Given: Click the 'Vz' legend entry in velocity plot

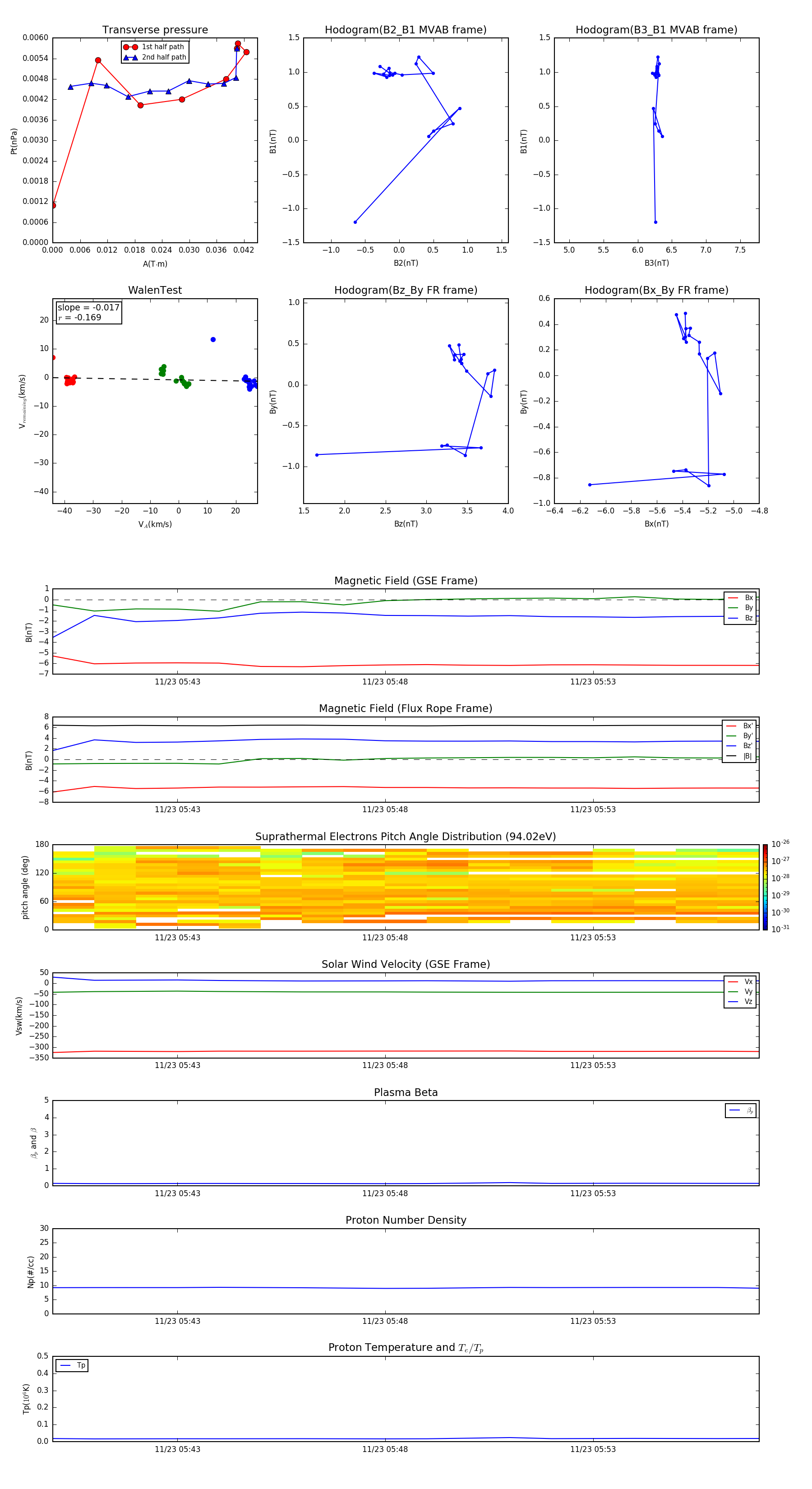Looking at the screenshot, I should coord(740,1001).
